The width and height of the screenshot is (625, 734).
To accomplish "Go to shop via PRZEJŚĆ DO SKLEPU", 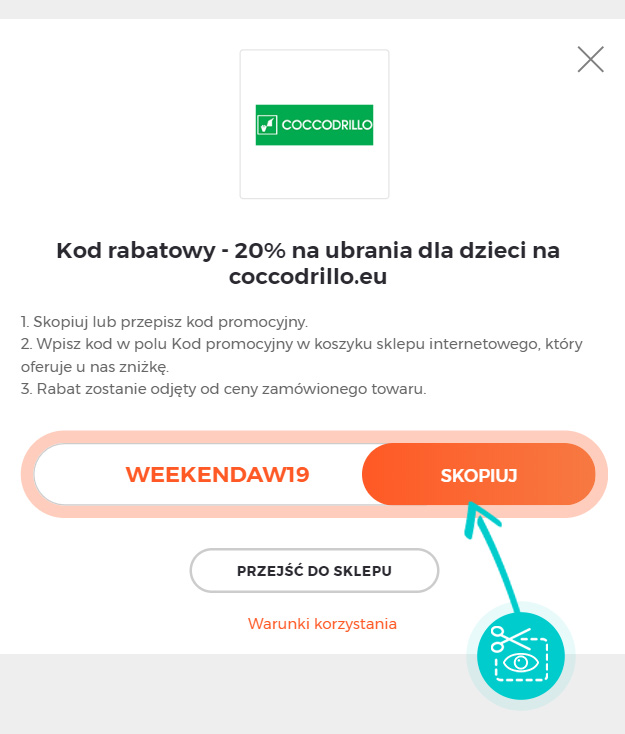I will tap(314, 571).
